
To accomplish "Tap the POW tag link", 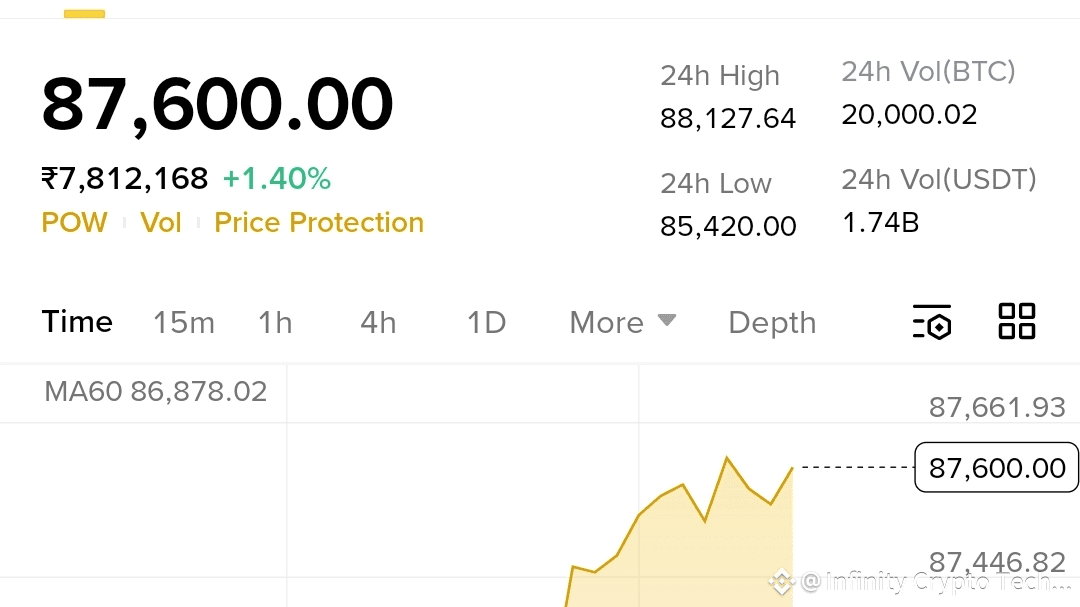I will pos(74,223).
